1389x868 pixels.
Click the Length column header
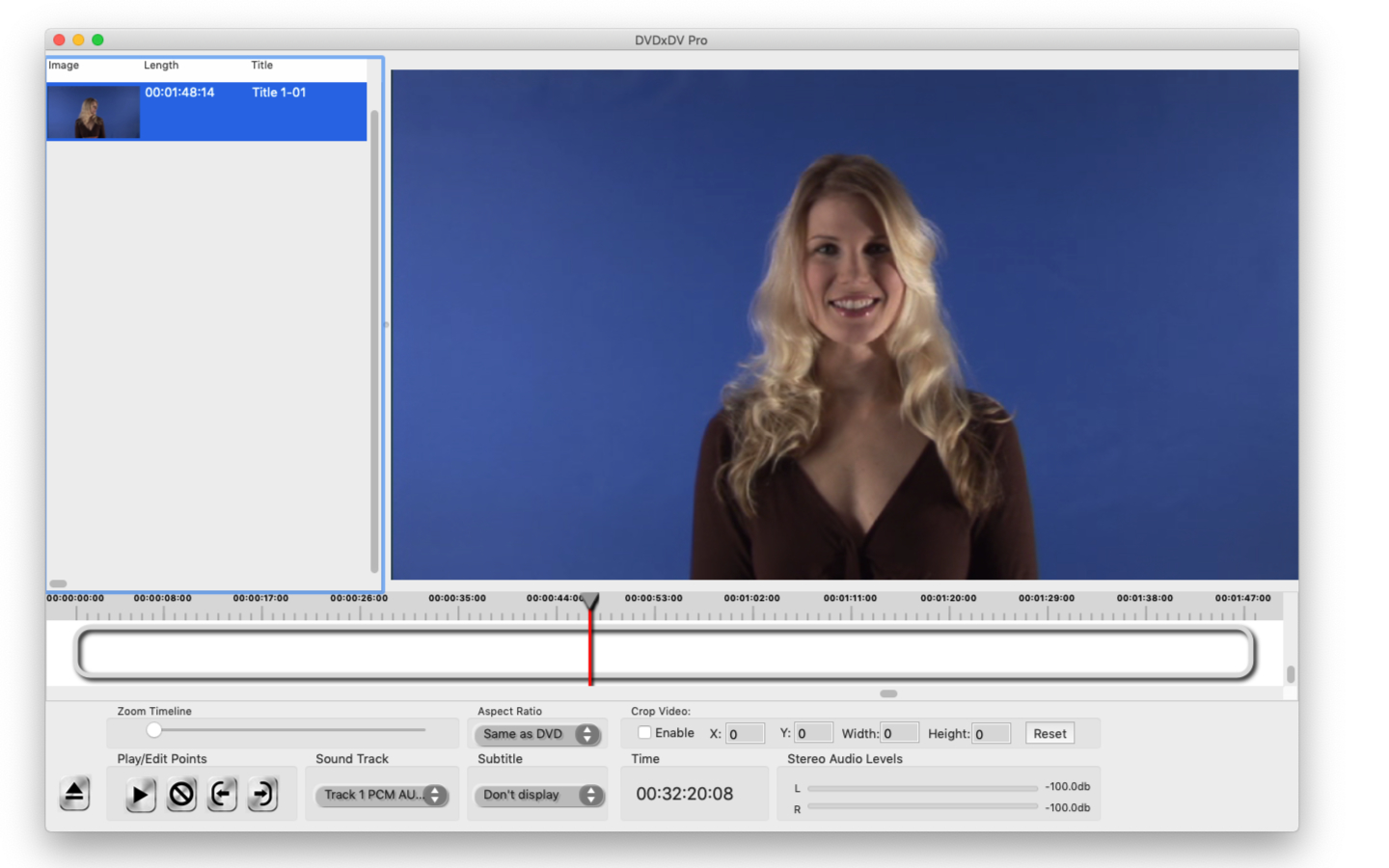point(161,66)
